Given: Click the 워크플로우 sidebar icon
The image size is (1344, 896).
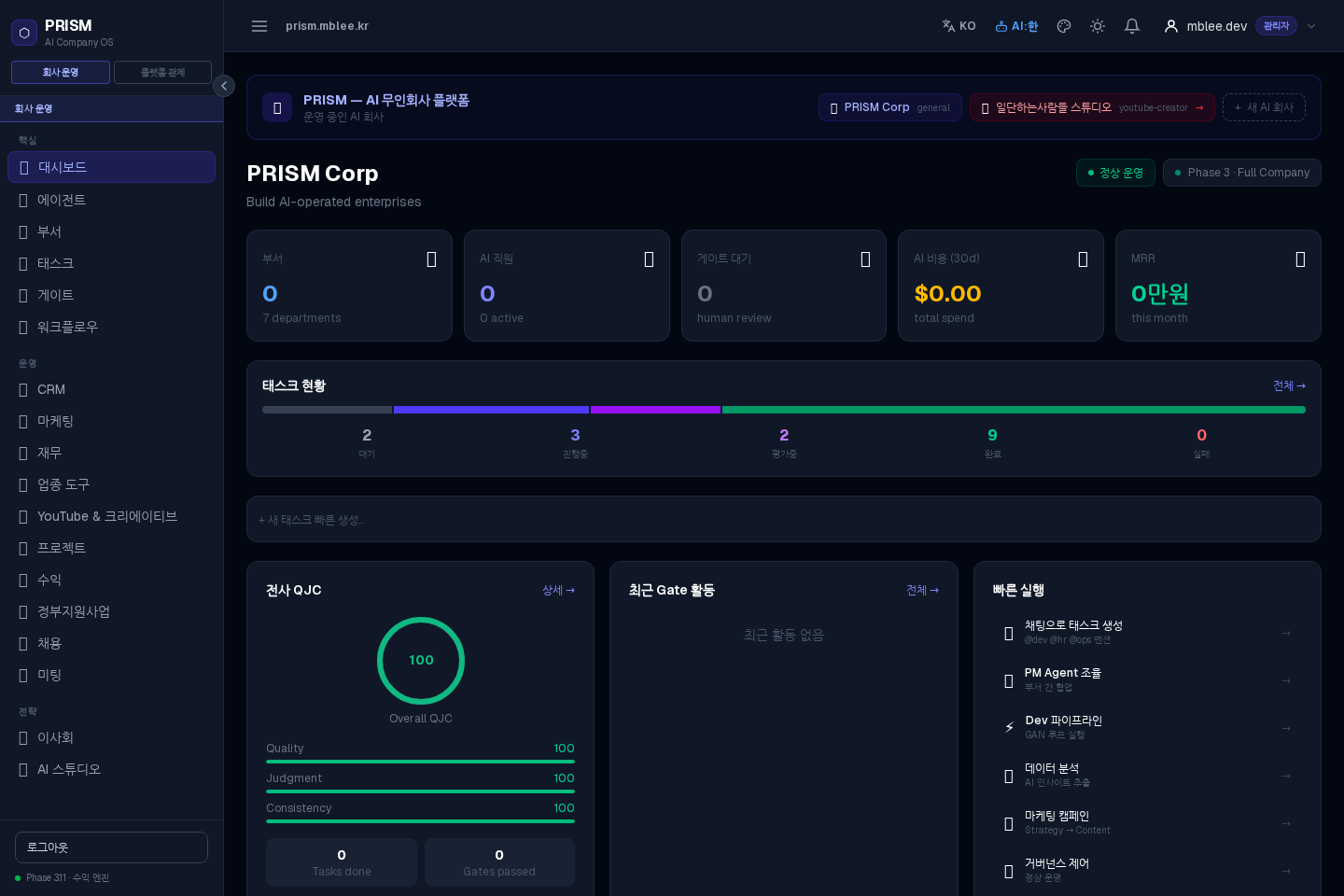Looking at the screenshot, I should (x=23, y=327).
